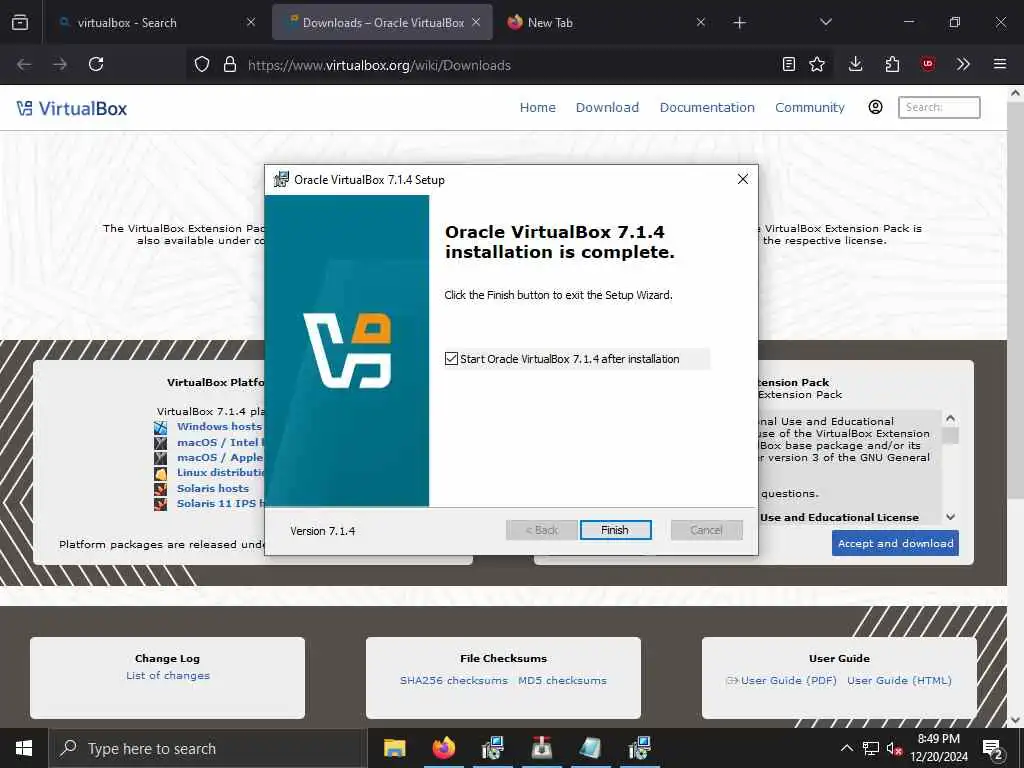Screen dimensions: 1024x768
Task: Select the Downloads – Oracle VirtualBox tab
Action: pos(382,23)
